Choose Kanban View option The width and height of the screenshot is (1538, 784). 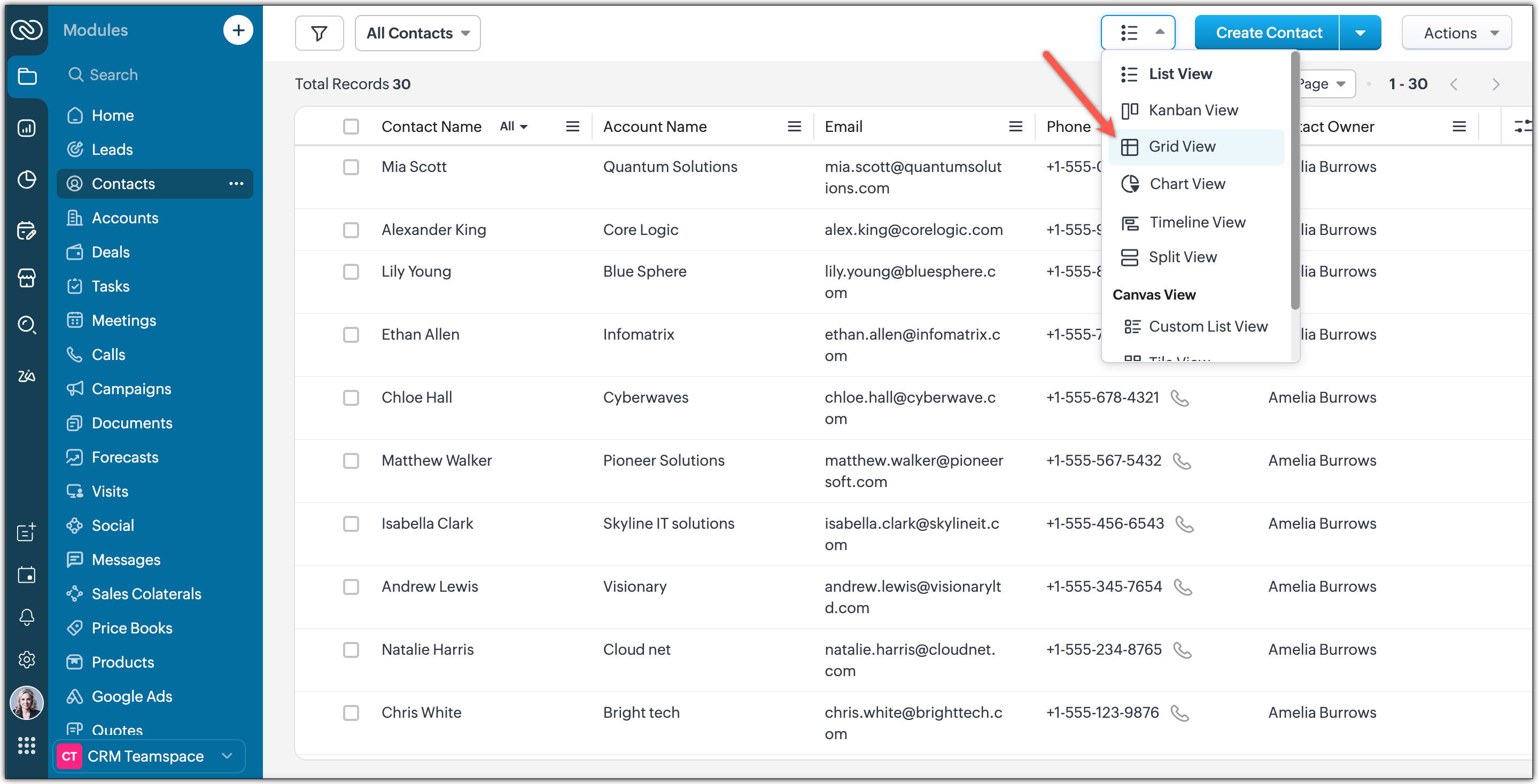[x=1192, y=111]
